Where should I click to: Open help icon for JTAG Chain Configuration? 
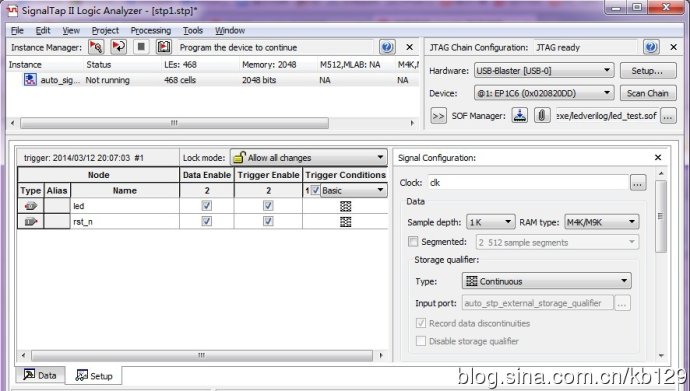(651, 47)
